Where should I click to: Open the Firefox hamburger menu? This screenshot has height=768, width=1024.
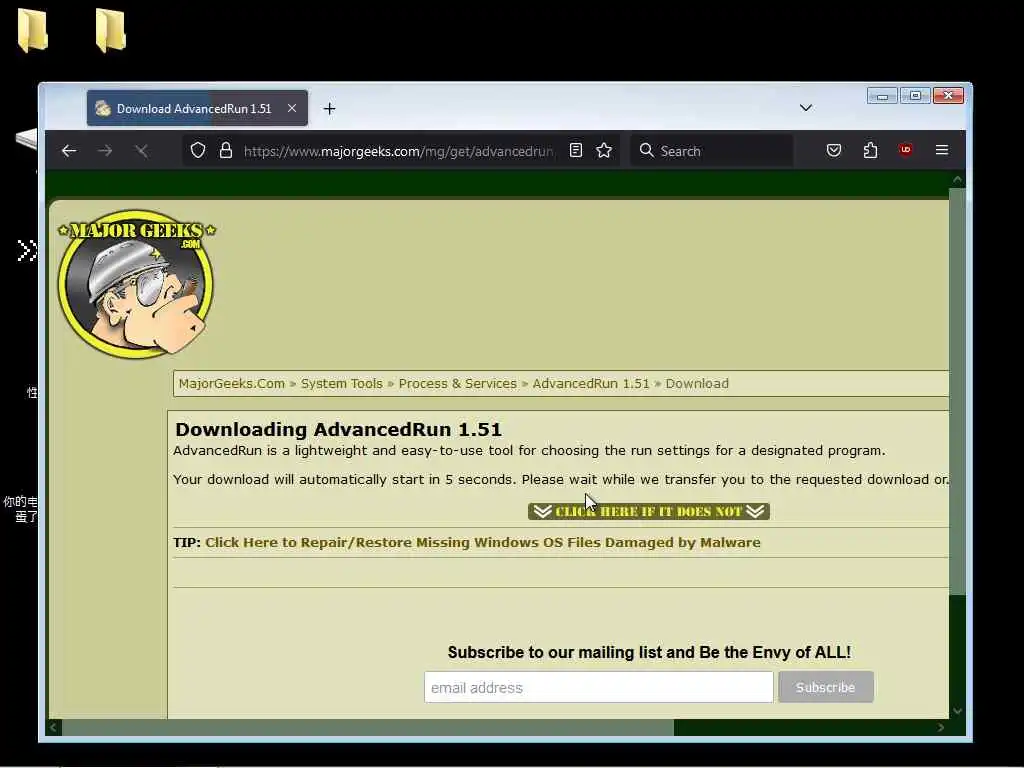(942, 150)
